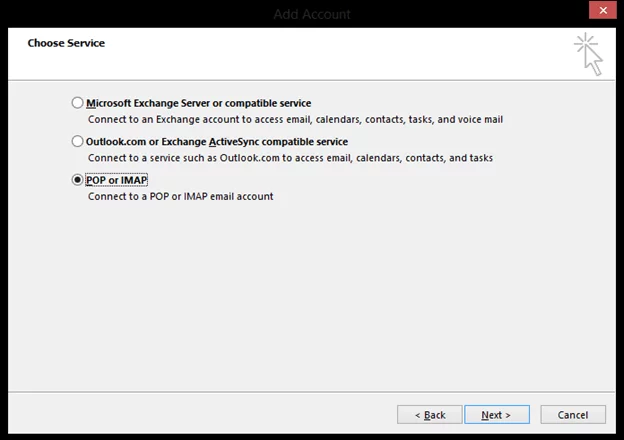Image resolution: width=624 pixels, height=440 pixels.
Task: Close the Add Account dialog with X
Action: [603, 10]
